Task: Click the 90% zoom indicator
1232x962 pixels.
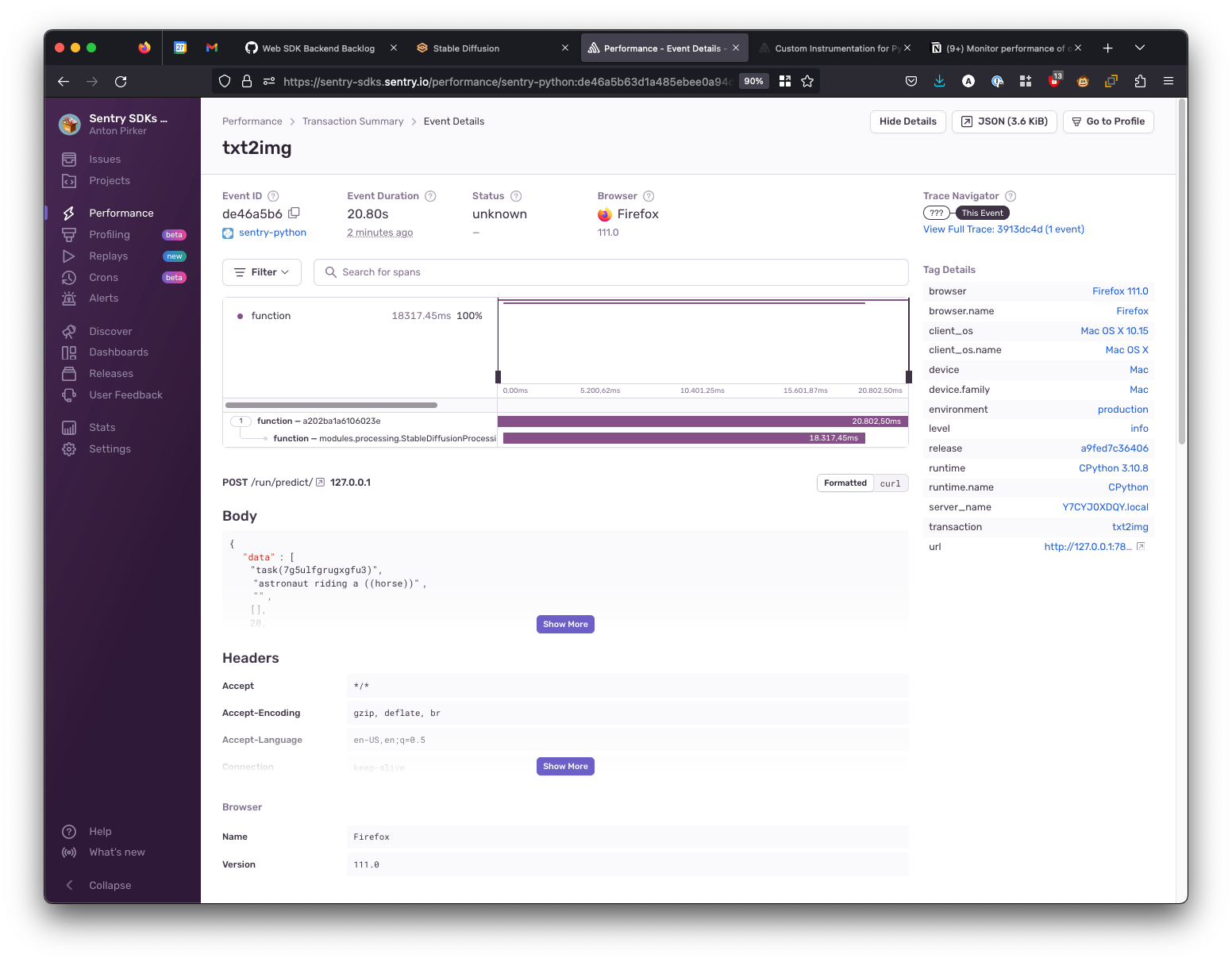Action: tap(753, 81)
